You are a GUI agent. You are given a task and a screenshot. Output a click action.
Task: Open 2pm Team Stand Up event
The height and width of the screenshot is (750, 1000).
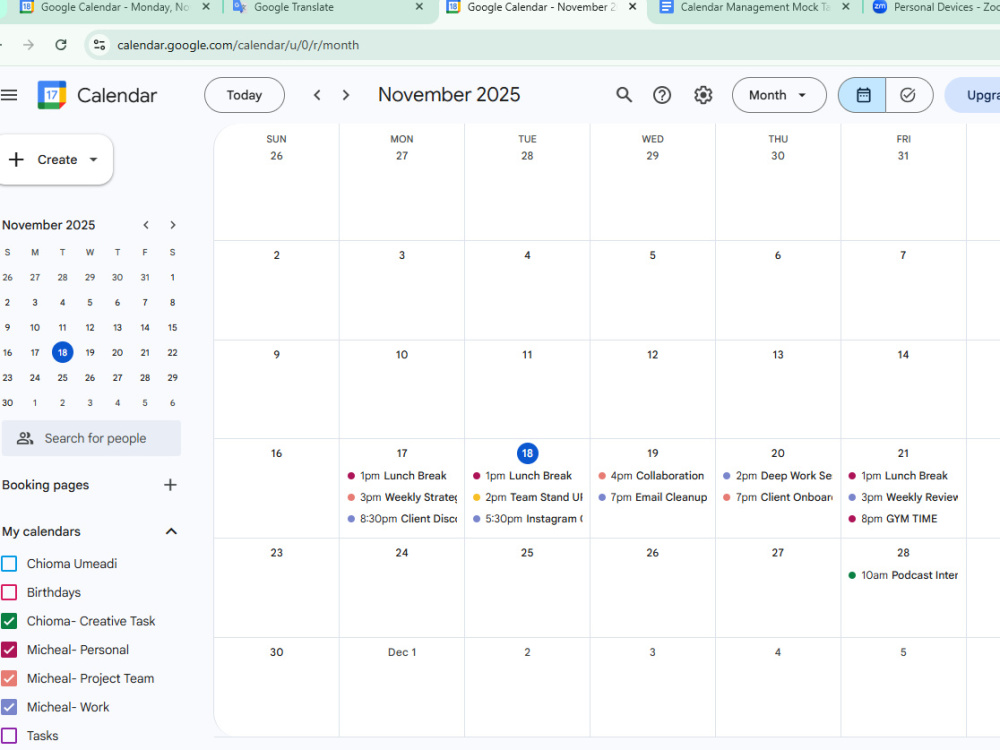(528, 497)
